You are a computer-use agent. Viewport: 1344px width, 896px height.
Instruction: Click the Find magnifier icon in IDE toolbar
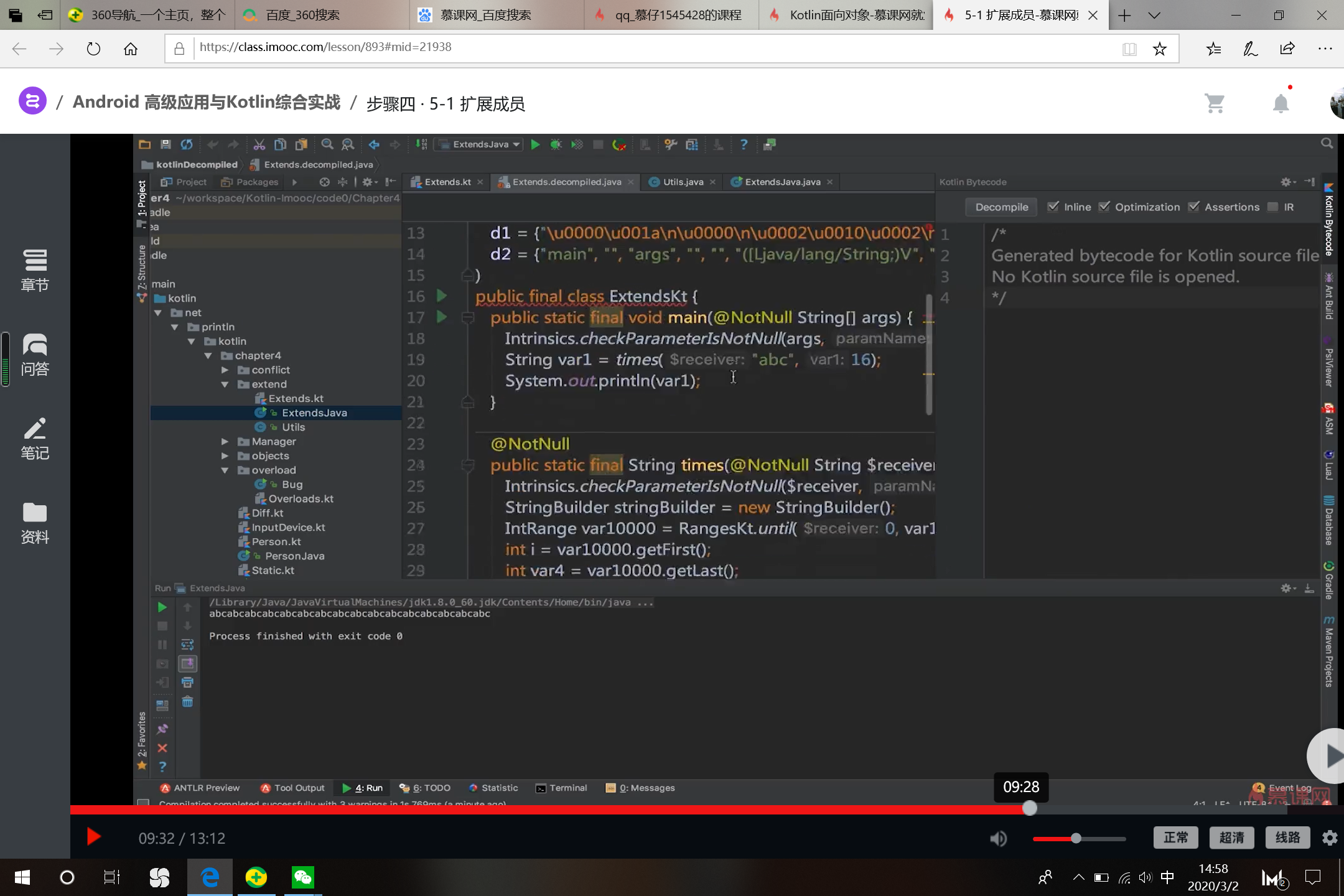point(327,144)
